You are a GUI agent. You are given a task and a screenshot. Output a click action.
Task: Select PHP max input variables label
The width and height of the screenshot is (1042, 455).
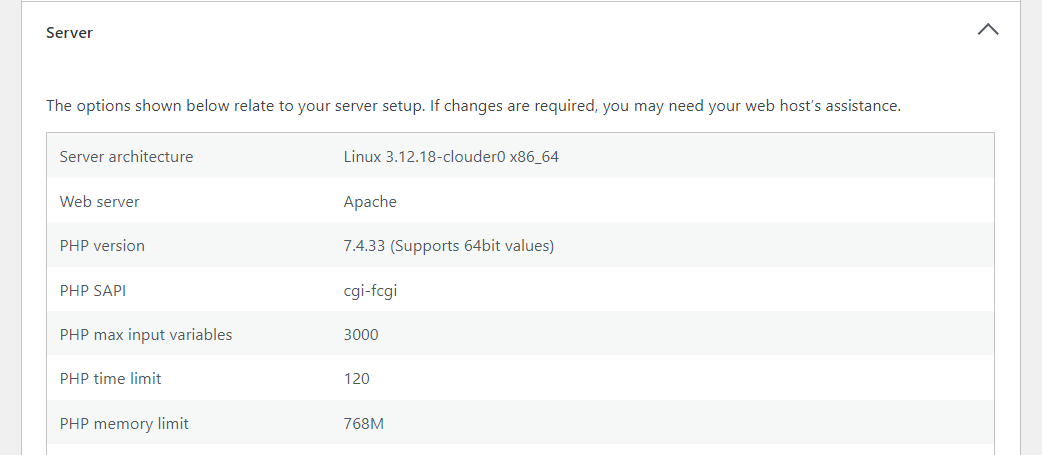(146, 335)
